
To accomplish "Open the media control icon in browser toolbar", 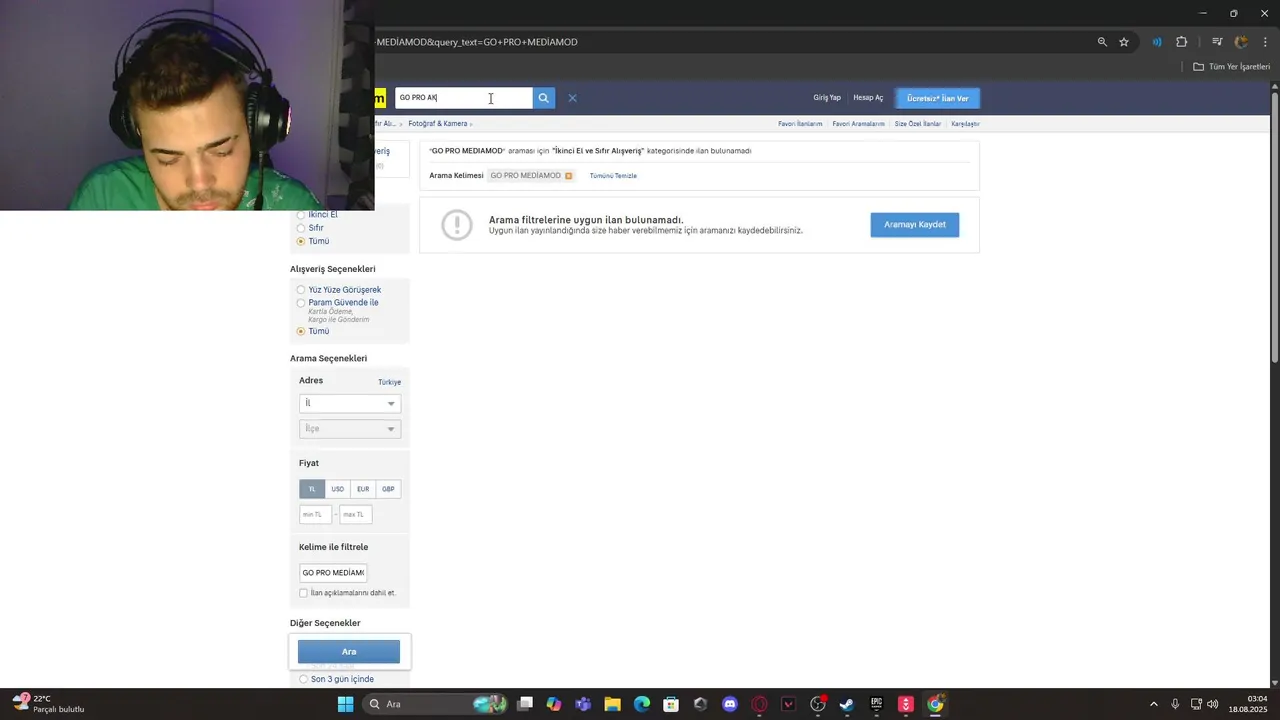I will pos(1217,42).
